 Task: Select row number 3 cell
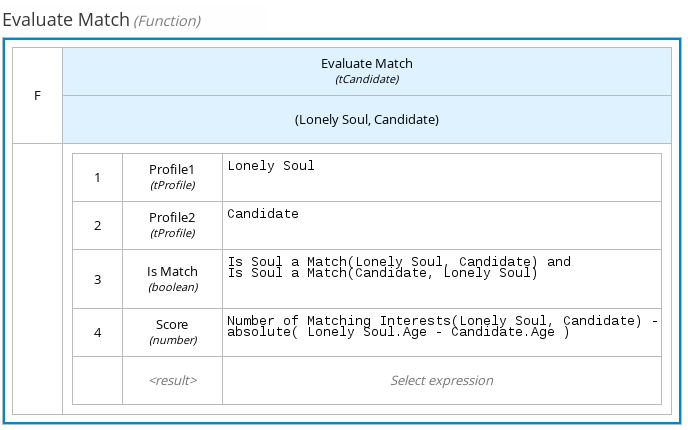[x=97, y=279]
